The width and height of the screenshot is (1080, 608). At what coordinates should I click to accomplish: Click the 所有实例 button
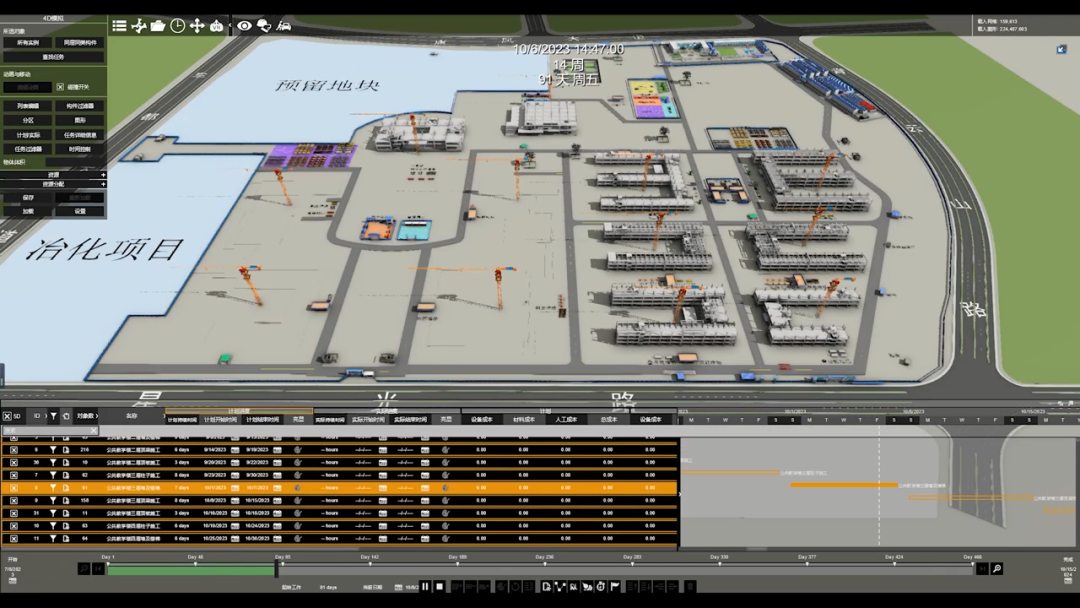(x=27, y=43)
